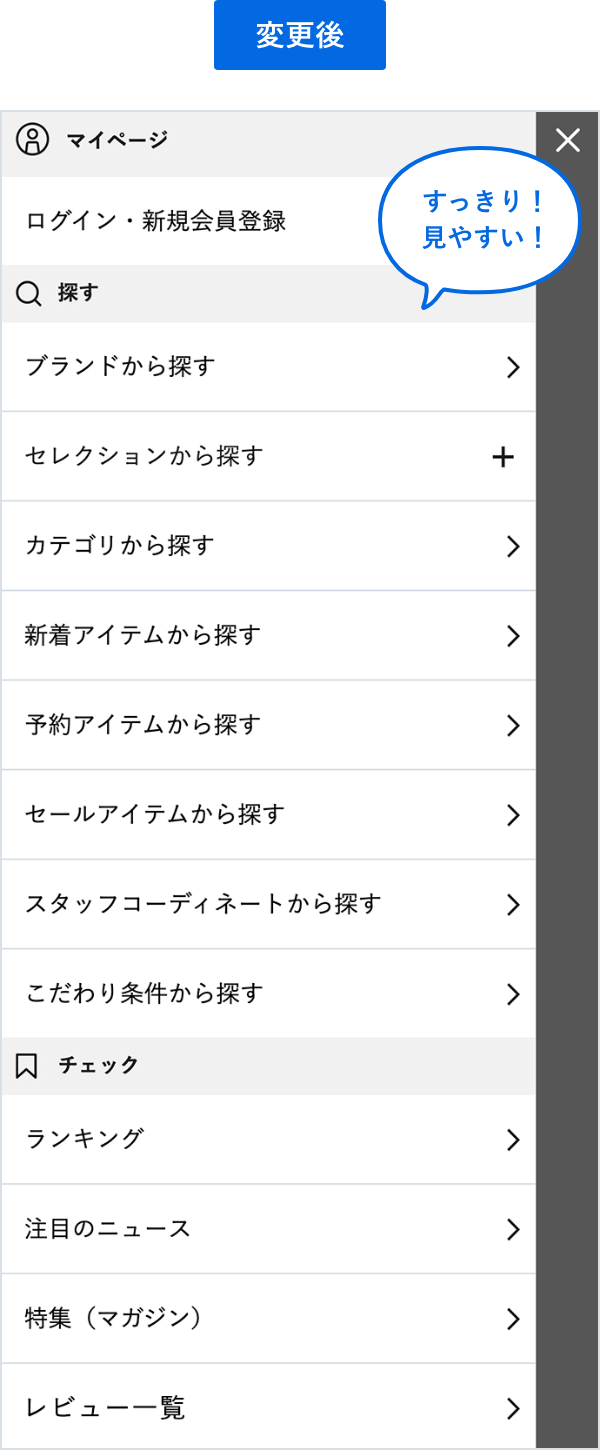Open セールアイテムから探す

click(x=155, y=814)
